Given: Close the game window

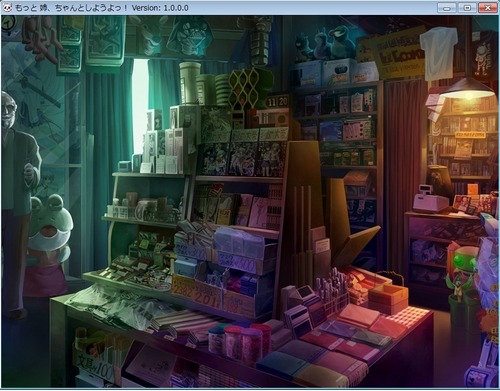Looking at the screenshot, I should (x=487, y=7).
